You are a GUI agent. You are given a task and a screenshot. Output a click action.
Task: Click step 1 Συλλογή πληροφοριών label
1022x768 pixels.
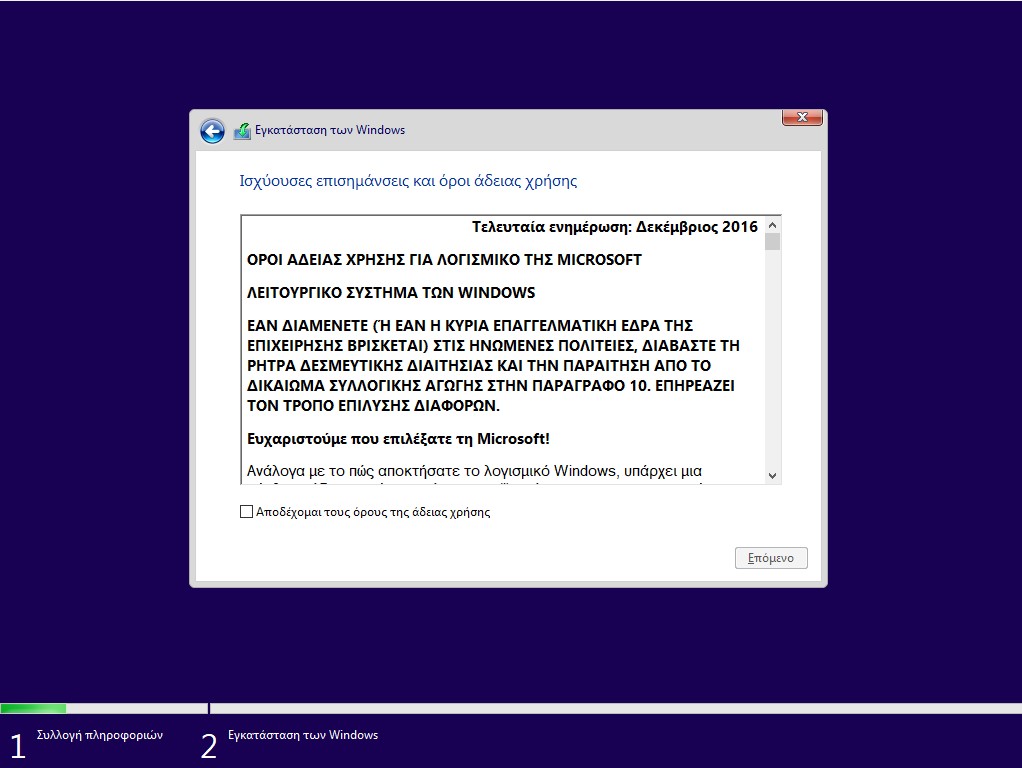100,735
